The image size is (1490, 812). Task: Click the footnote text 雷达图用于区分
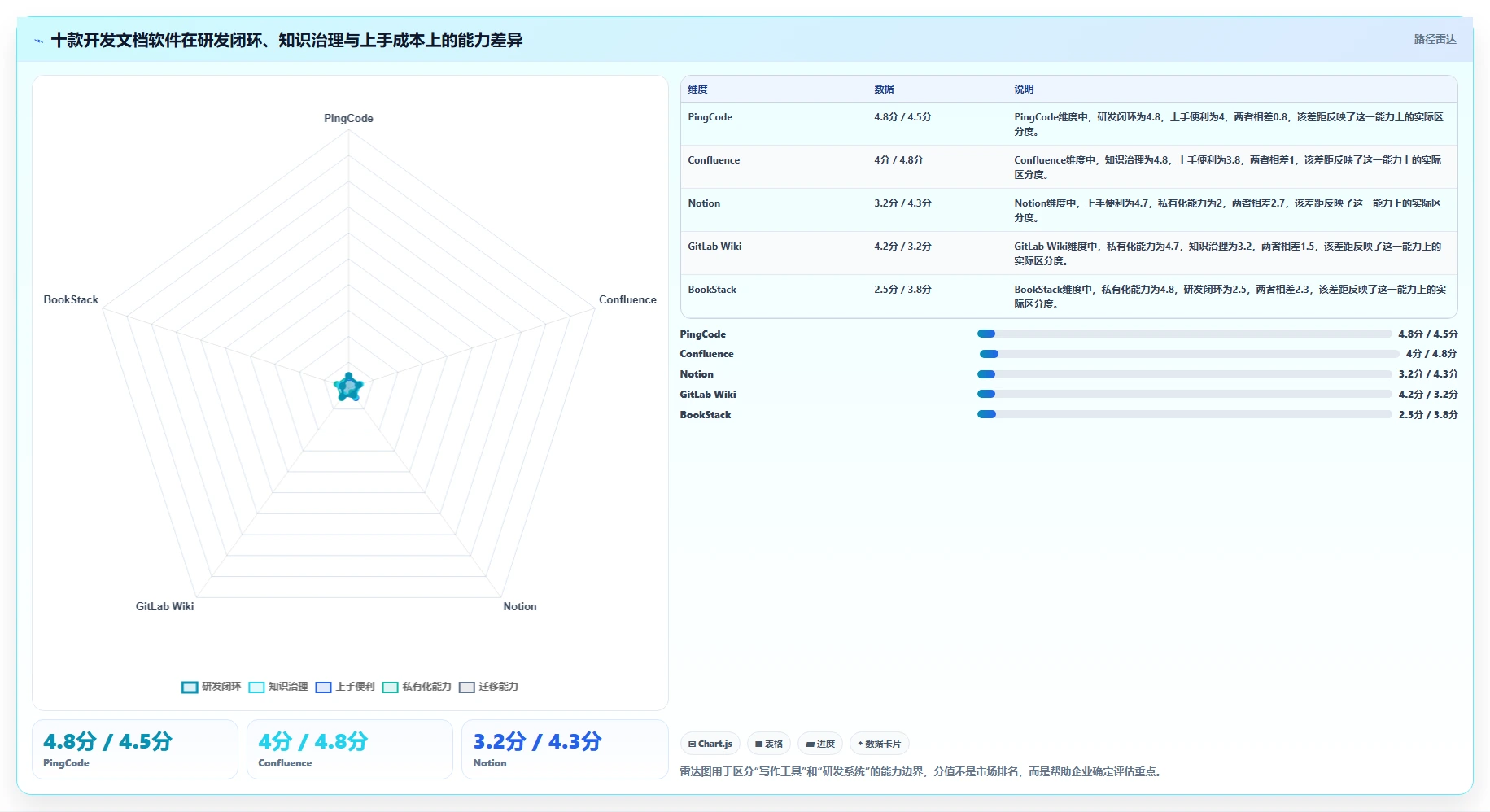pyautogui.click(x=920, y=771)
